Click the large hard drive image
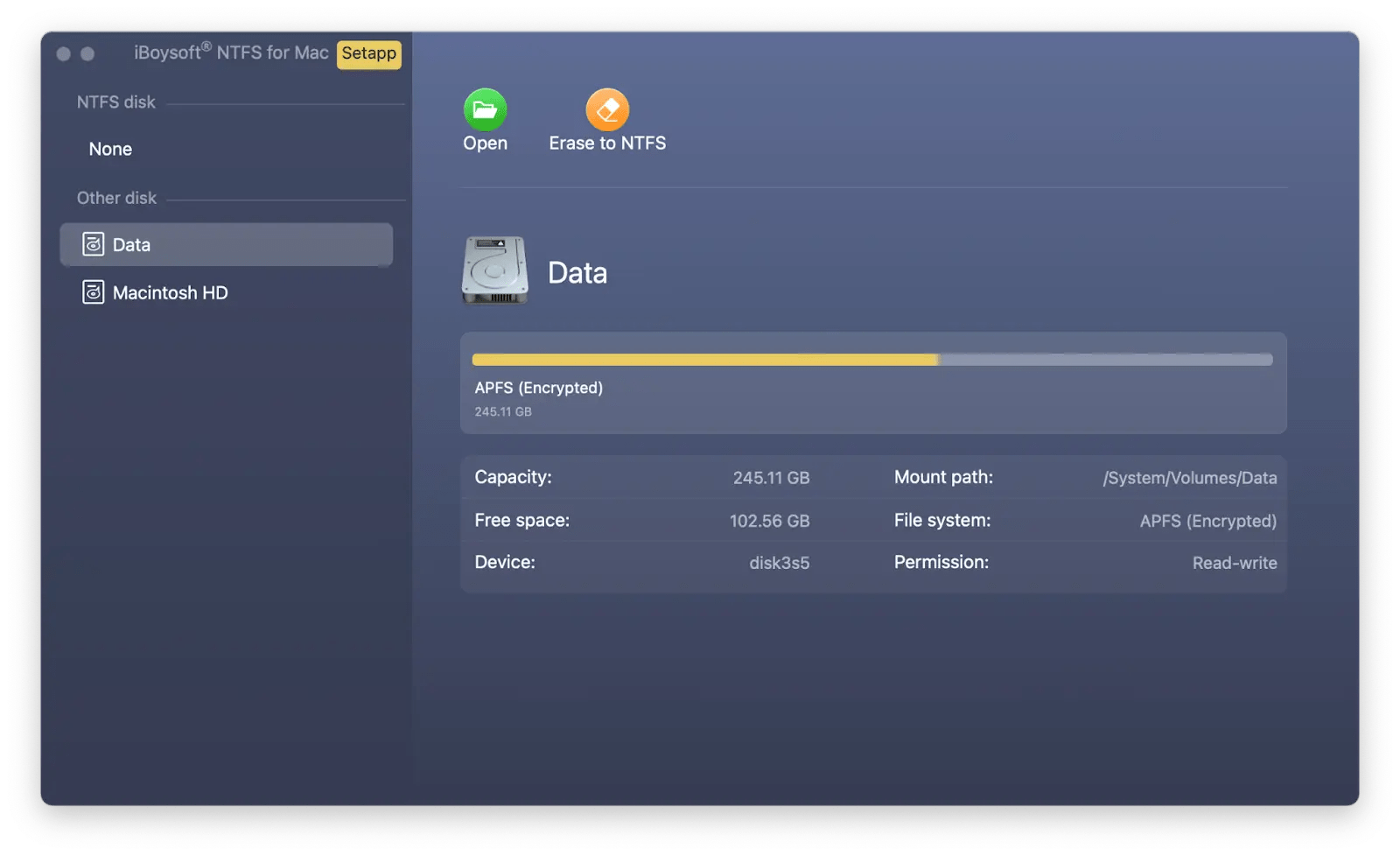Viewport: 1400px width, 856px height. (x=494, y=270)
